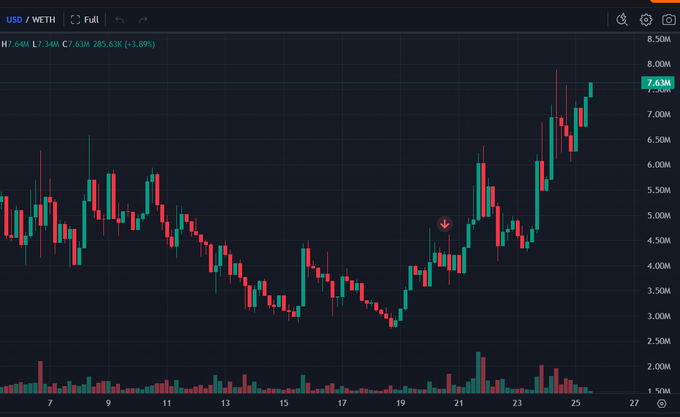Click date label 17 on time axis
Viewport: 680px width, 417px height.
coord(342,403)
